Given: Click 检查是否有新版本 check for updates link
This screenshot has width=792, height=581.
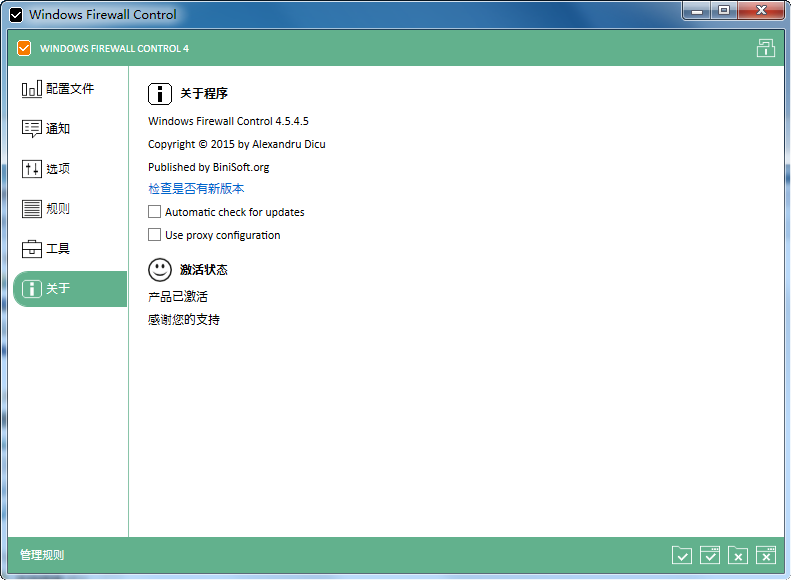Looking at the screenshot, I should click(x=196, y=189).
